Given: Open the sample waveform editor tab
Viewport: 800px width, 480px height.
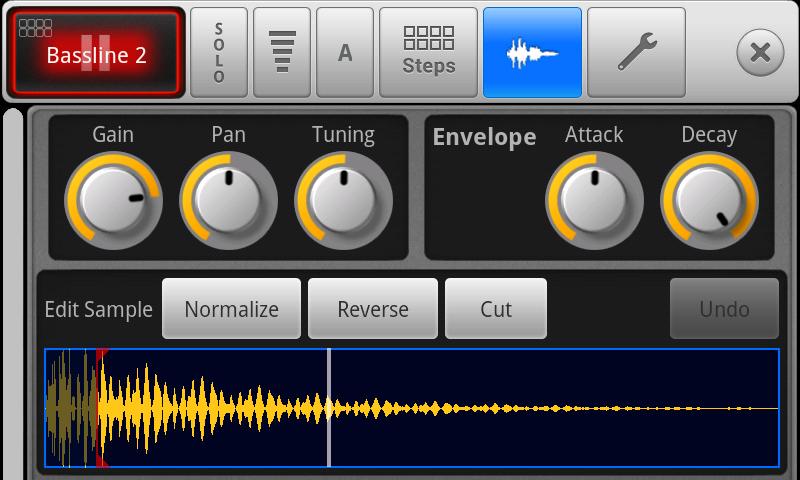Looking at the screenshot, I should tap(532, 53).
